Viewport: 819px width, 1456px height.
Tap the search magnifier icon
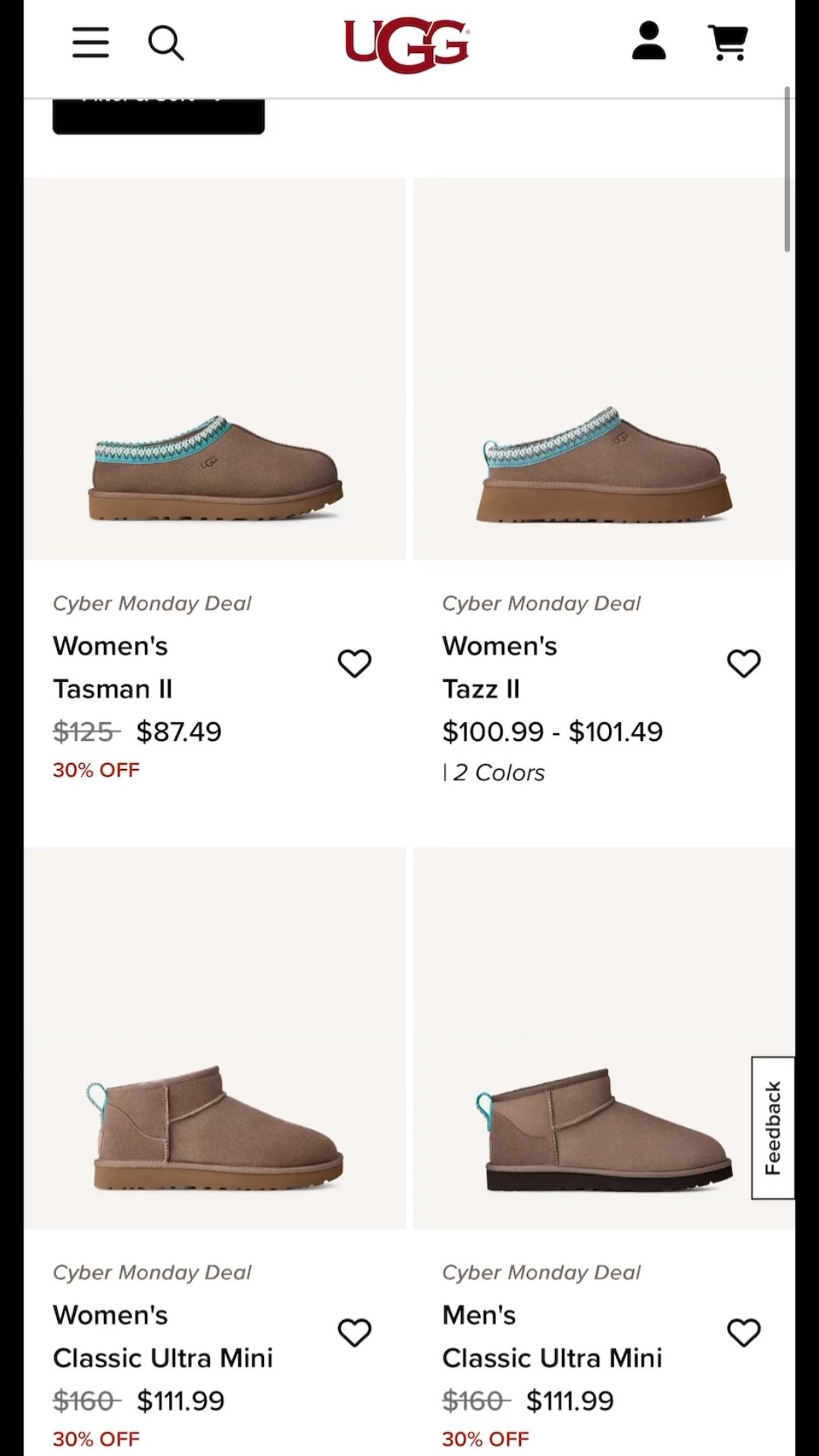tap(165, 43)
